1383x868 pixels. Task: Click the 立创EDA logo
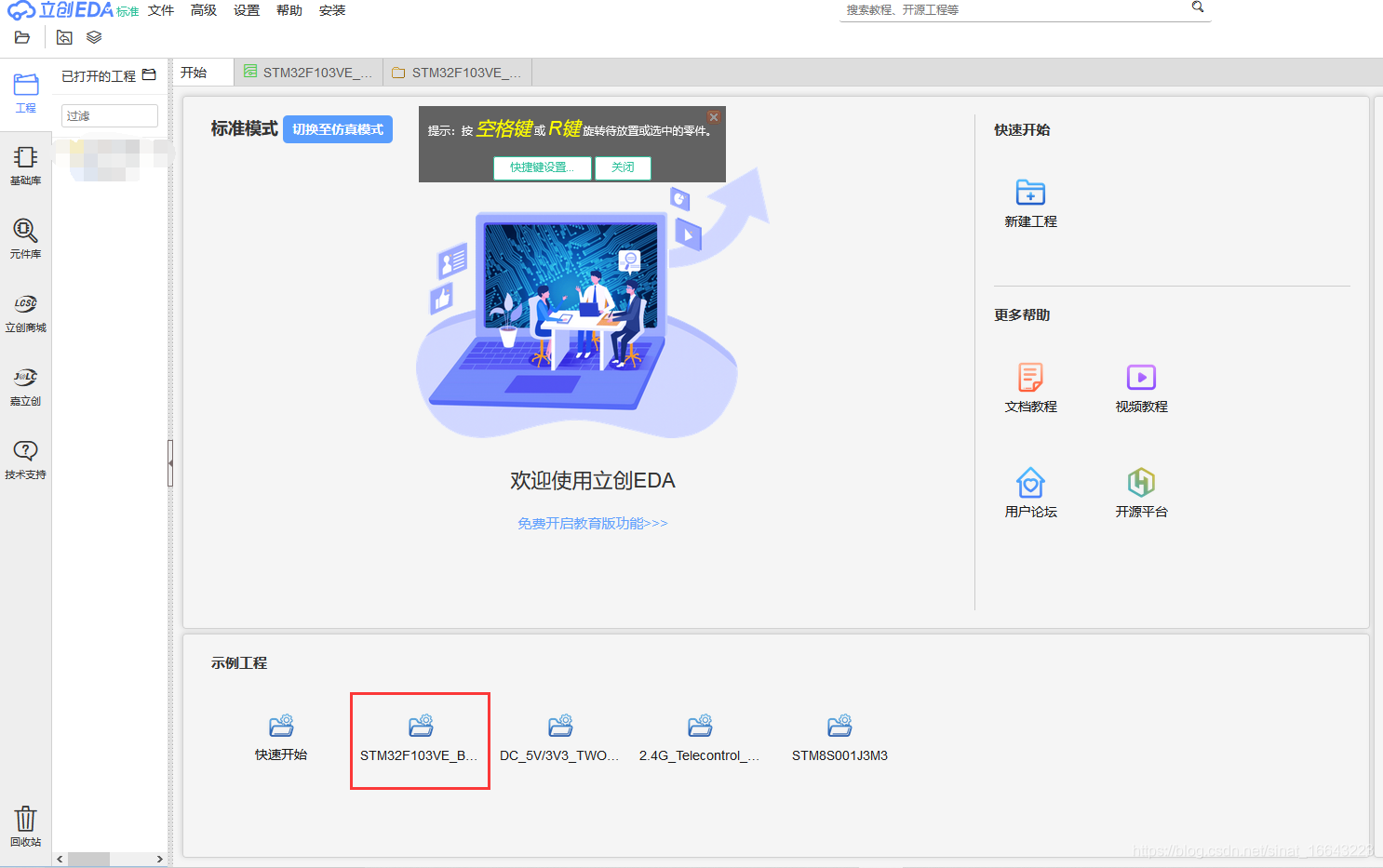pos(60,10)
